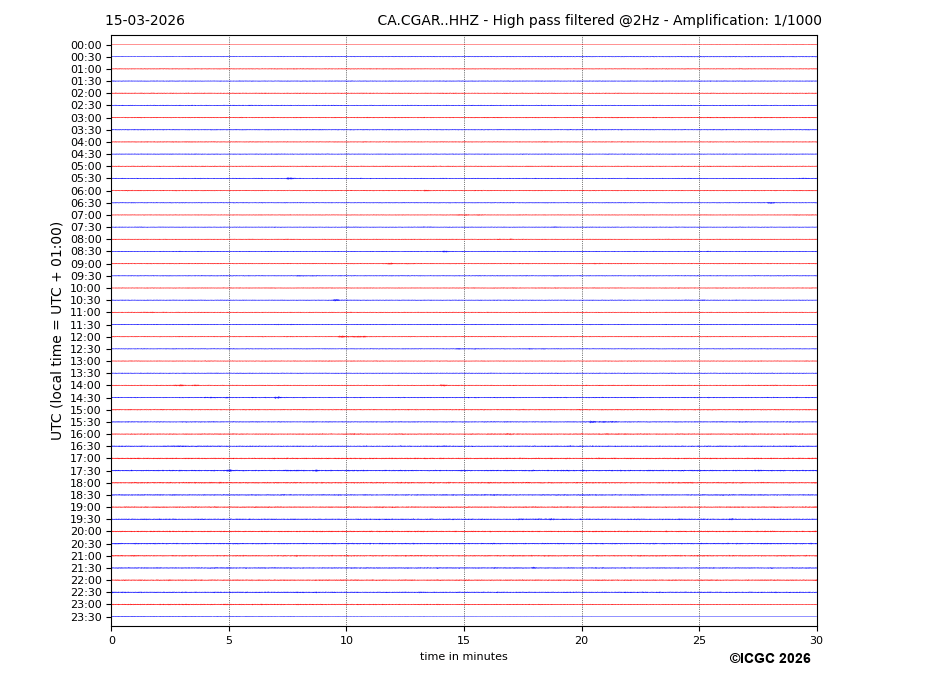
Task: Select the 23:30 time label
Action: pos(86,617)
